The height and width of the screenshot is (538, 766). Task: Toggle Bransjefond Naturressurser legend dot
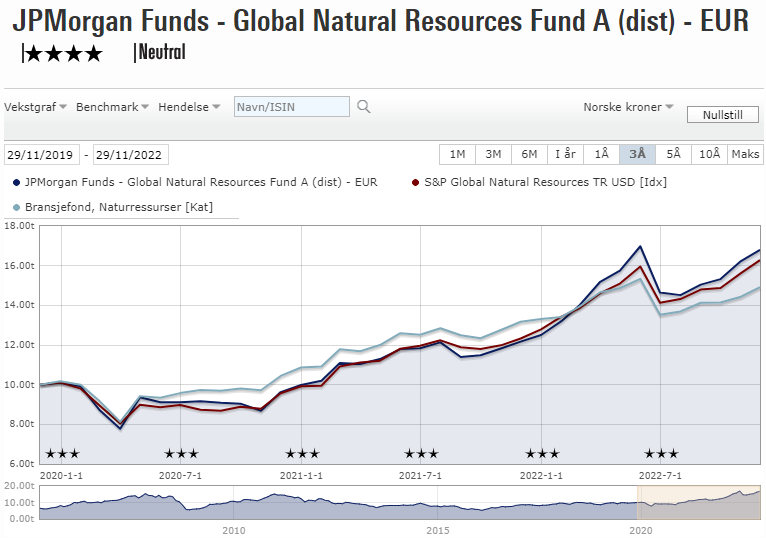16,208
